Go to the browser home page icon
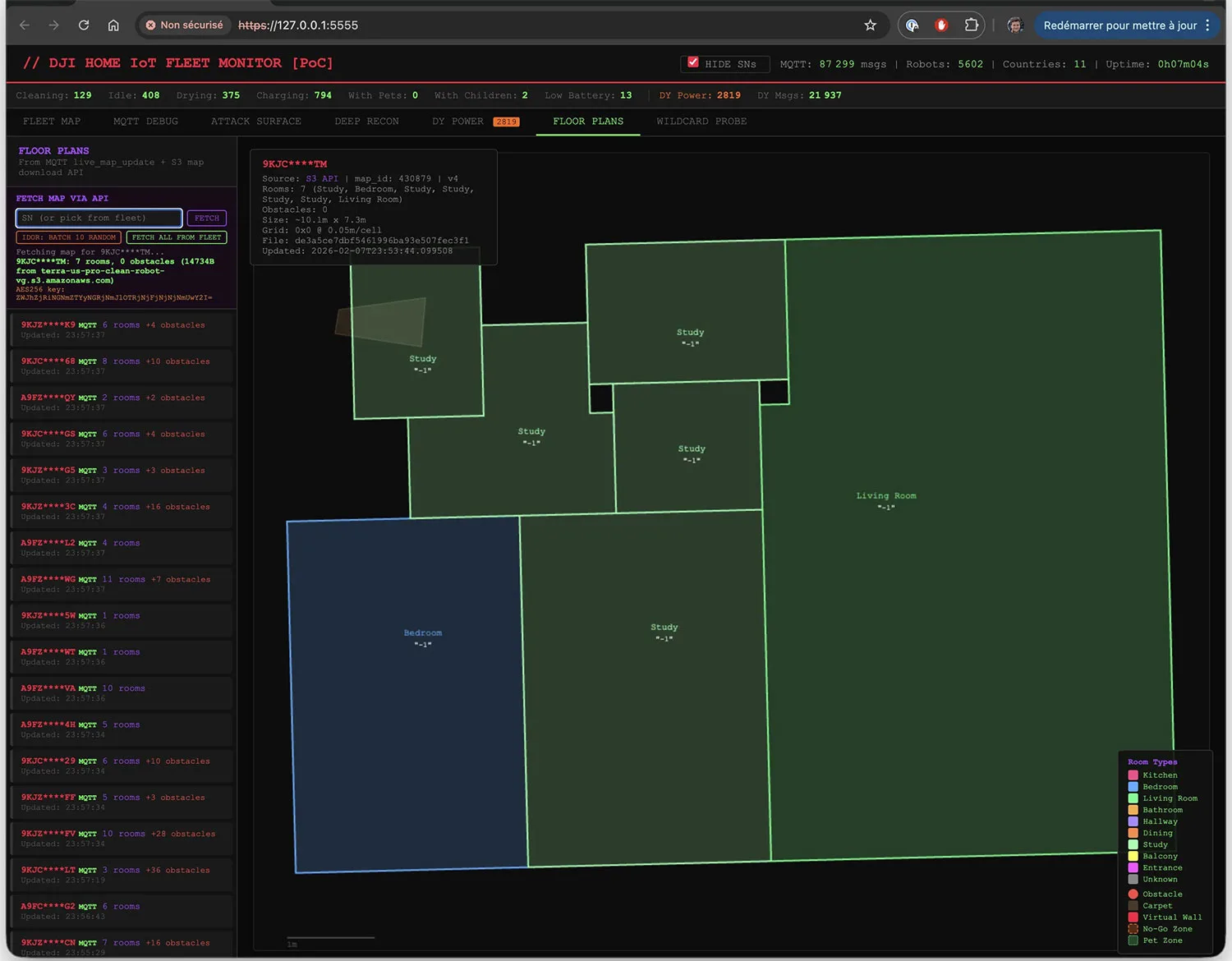1232x961 pixels. [113, 25]
